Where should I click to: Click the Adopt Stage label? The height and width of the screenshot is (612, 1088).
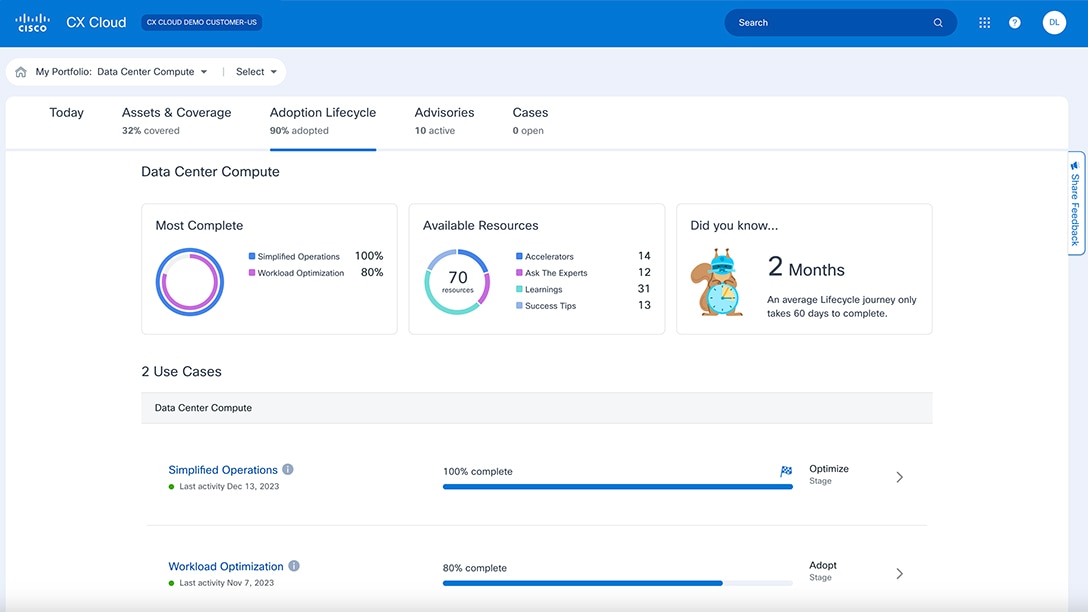click(x=823, y=570)
